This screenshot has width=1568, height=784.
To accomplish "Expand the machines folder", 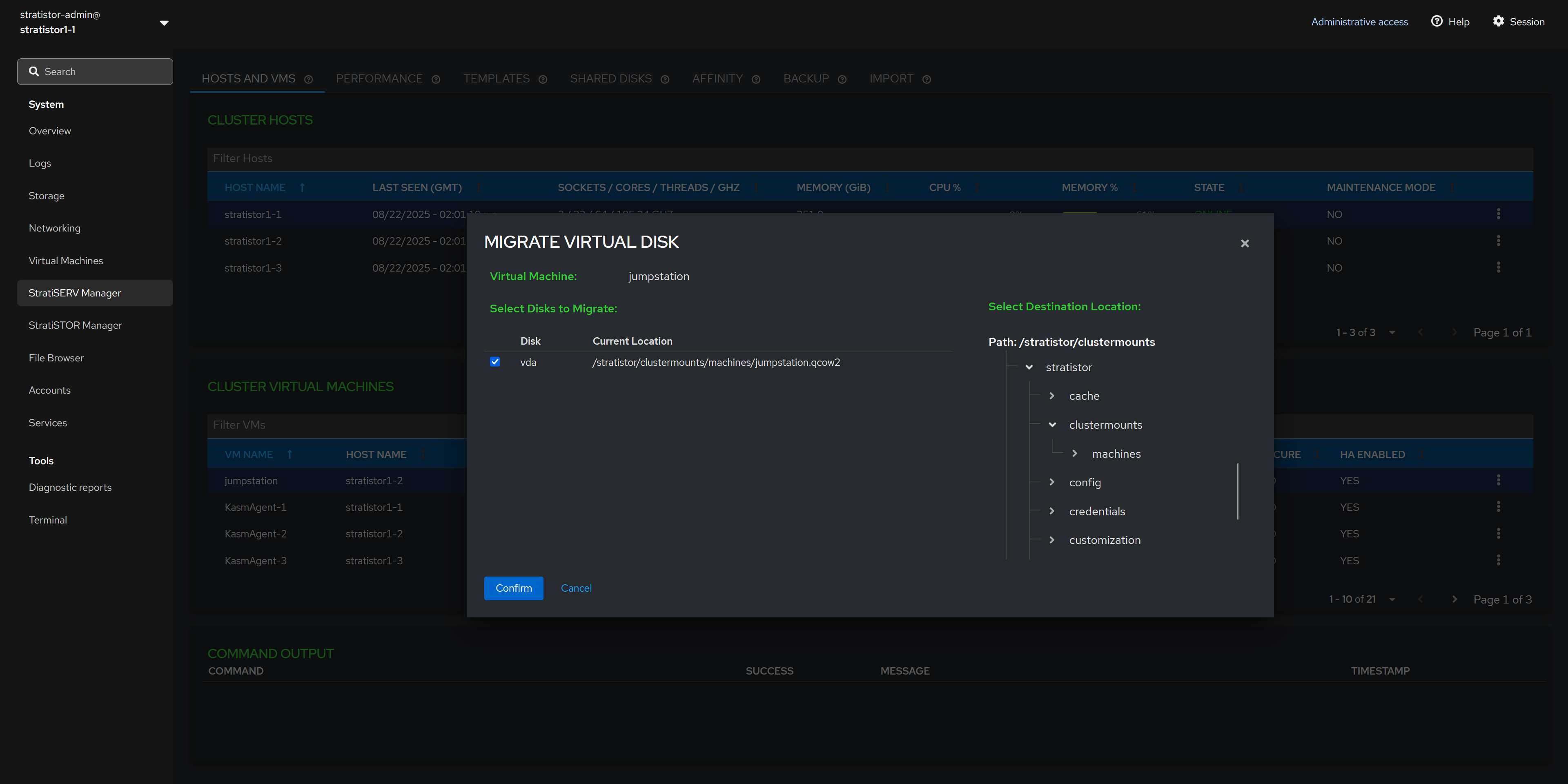I will click(1075, 454).
